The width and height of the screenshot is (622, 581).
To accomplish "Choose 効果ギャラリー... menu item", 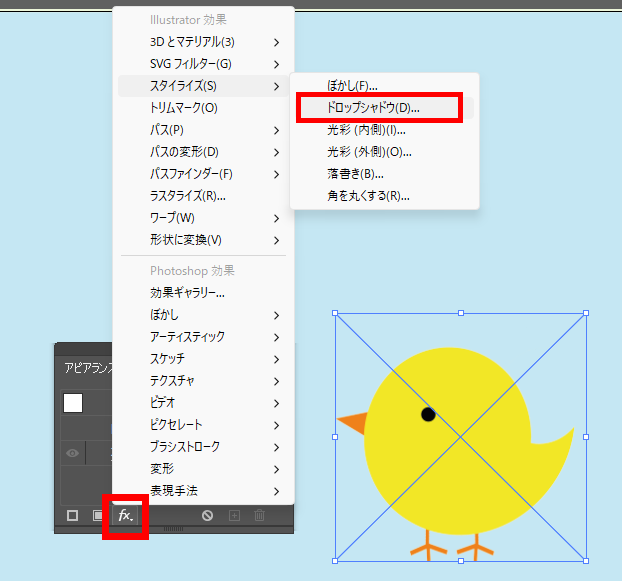I will click(203, 293).
